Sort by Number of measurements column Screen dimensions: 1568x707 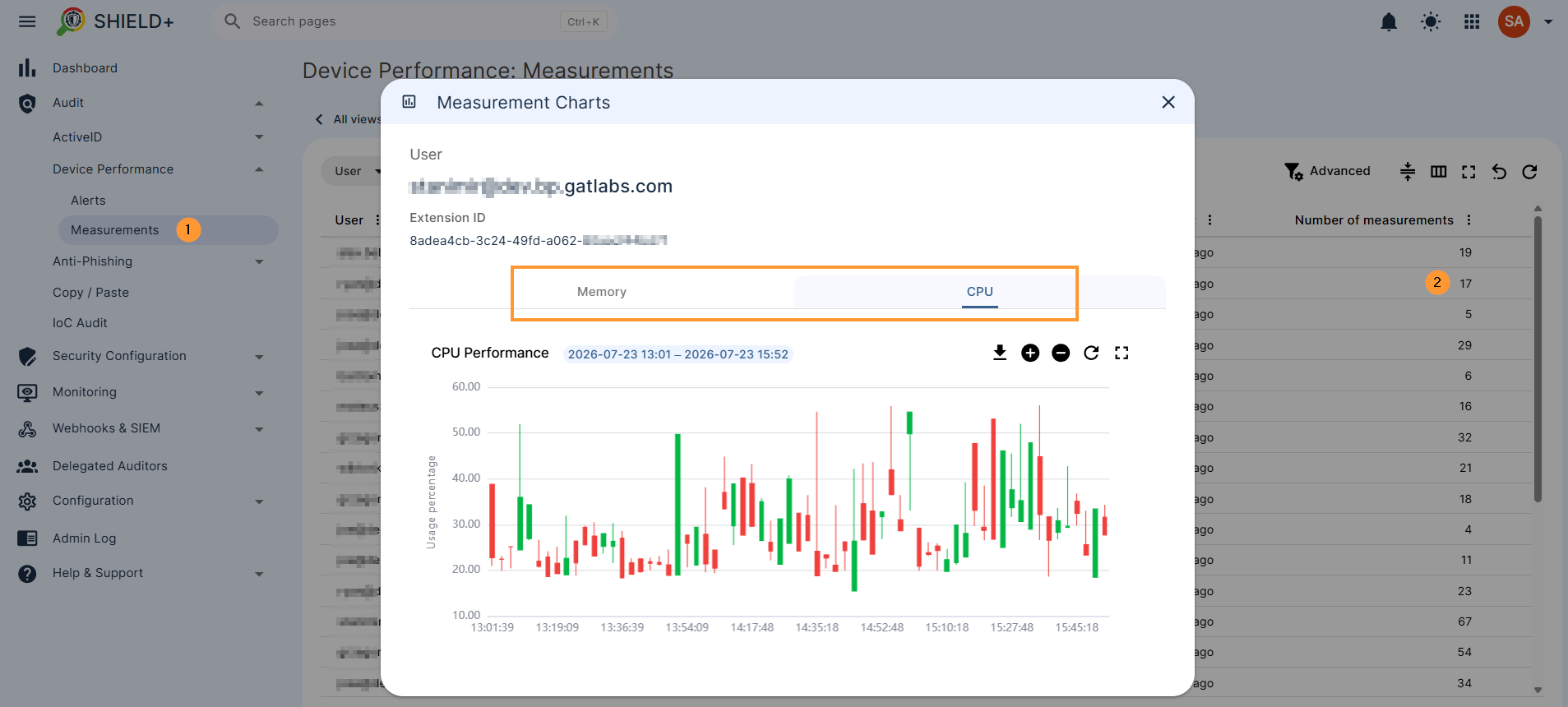(x=1374, y=220)
